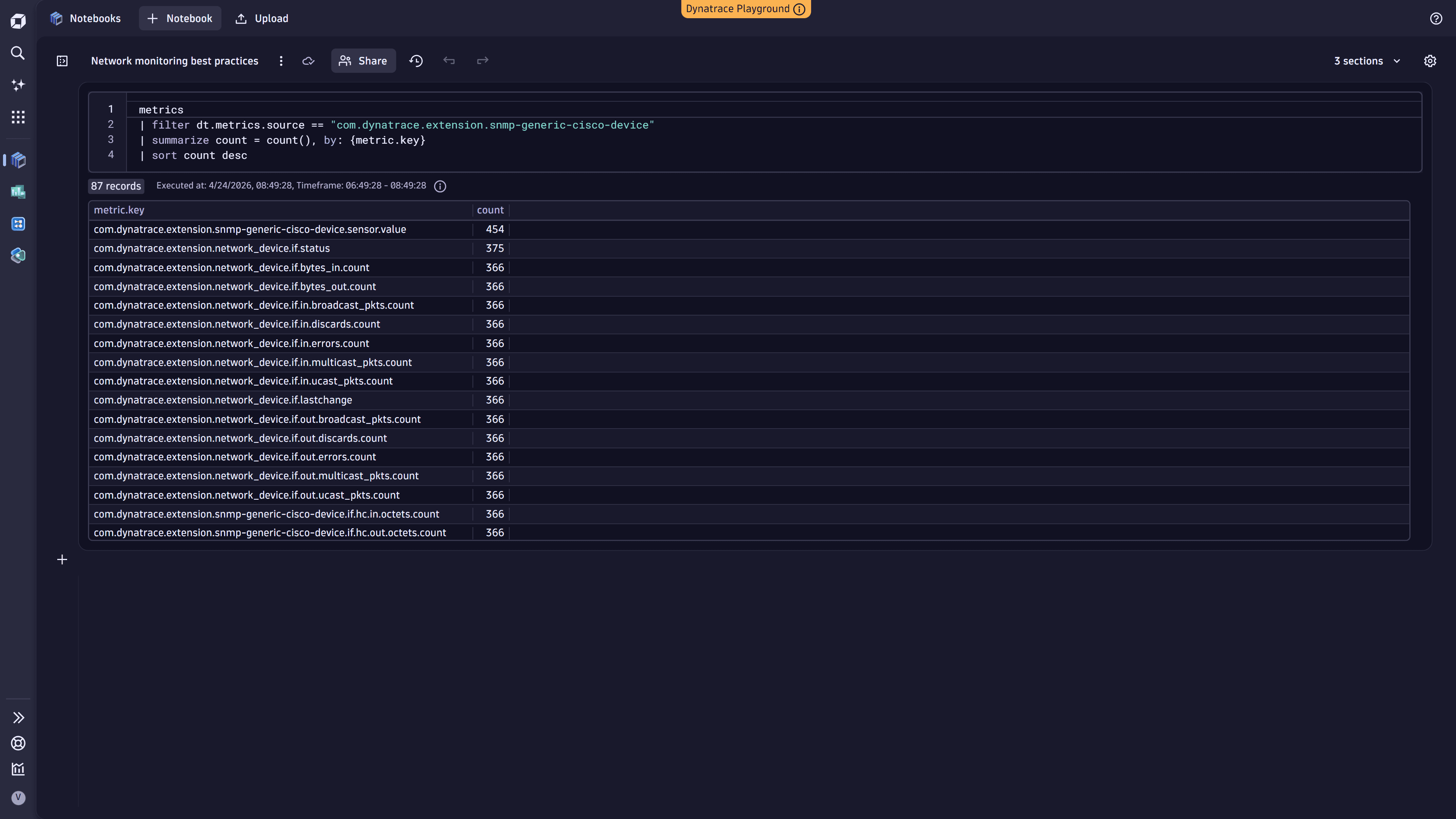Screen dimensions: 1456x819
Task: Go to the Notebooks home
Action: pyautogui.click(x=85, y=19)
